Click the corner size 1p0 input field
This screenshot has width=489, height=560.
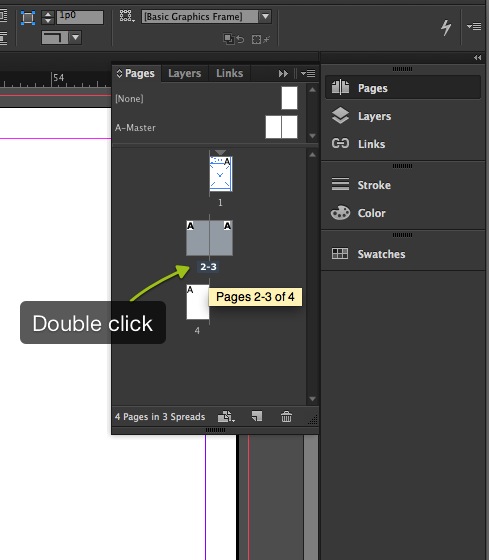click(80, 17)
